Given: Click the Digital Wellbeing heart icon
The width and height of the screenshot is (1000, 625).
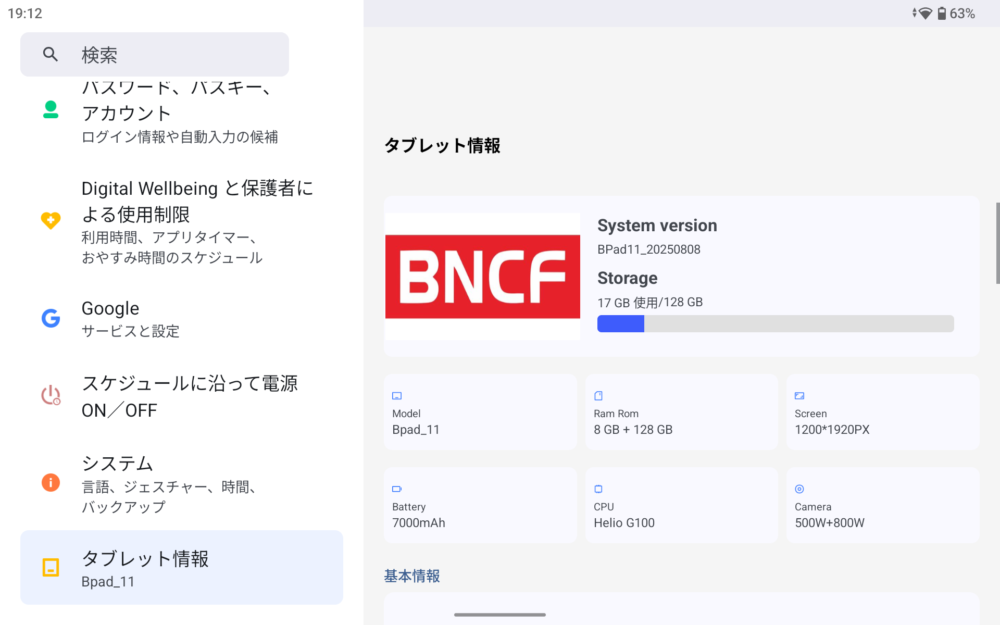Looking at the screenshot, I should (x=51, y=221).
